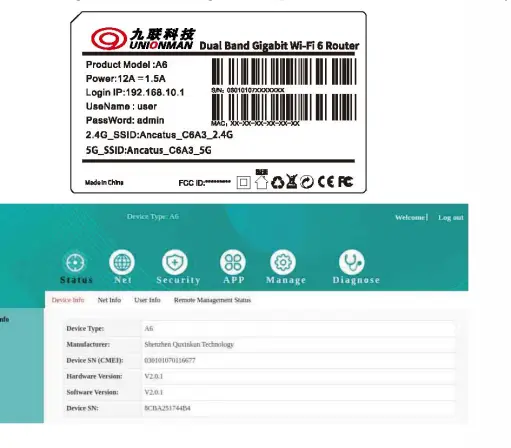
Task: Select the Hardware Version value V2.0.1
Action: tap(154, 376)
